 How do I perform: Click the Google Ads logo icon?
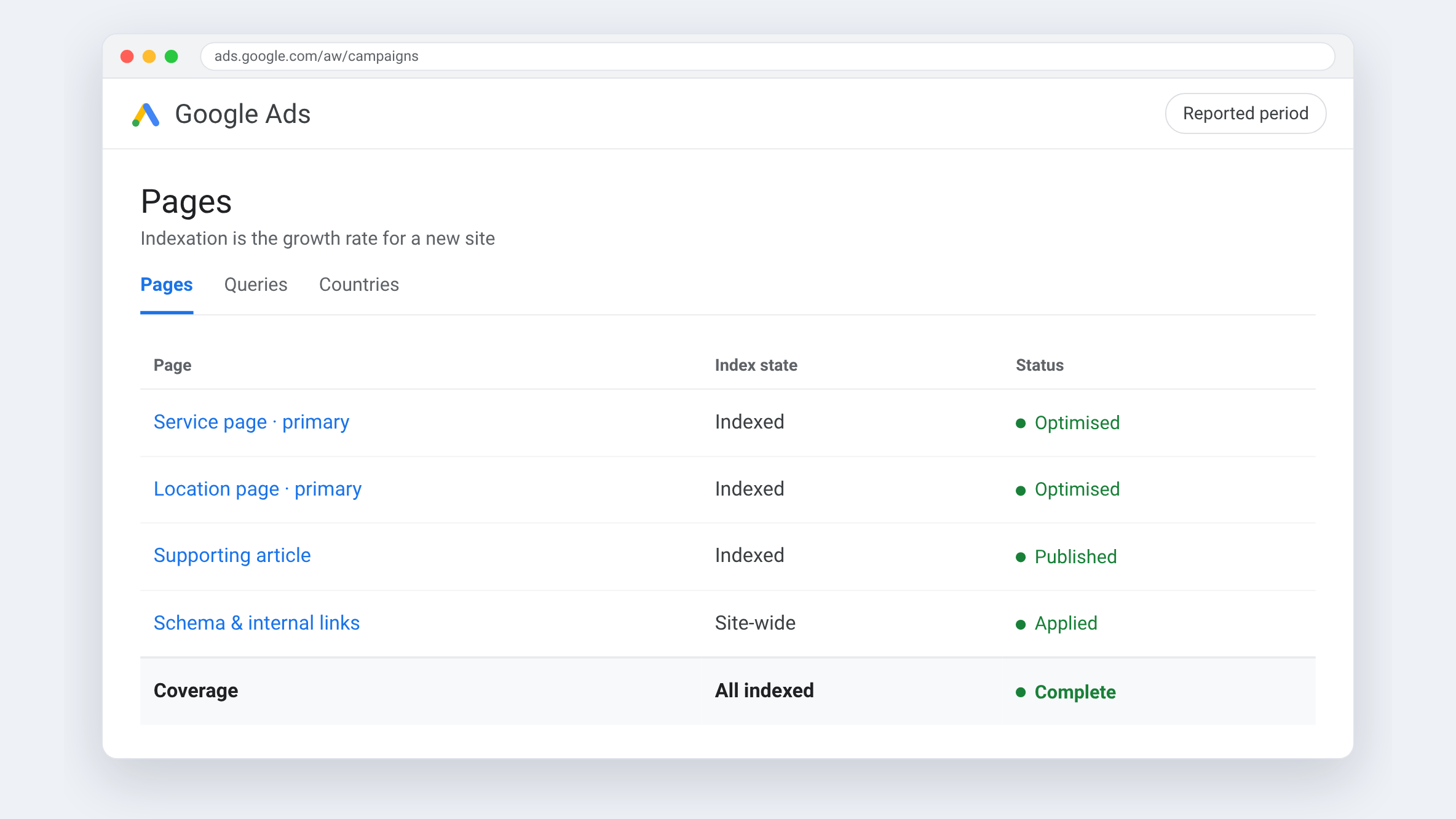146,115
